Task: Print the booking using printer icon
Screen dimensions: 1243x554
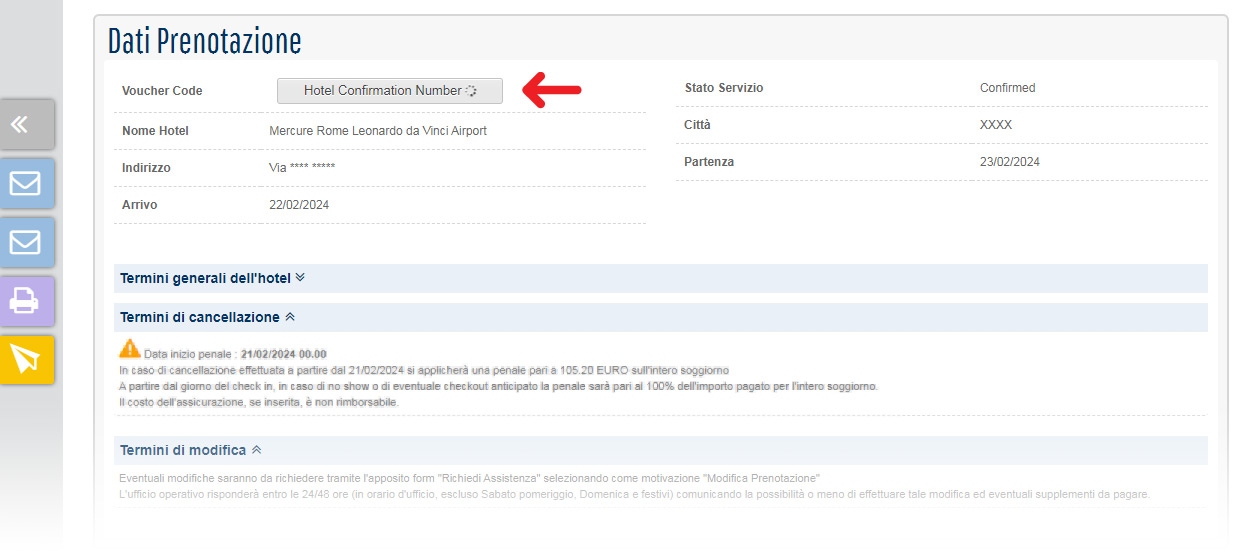Action: [x=26, y=301]
